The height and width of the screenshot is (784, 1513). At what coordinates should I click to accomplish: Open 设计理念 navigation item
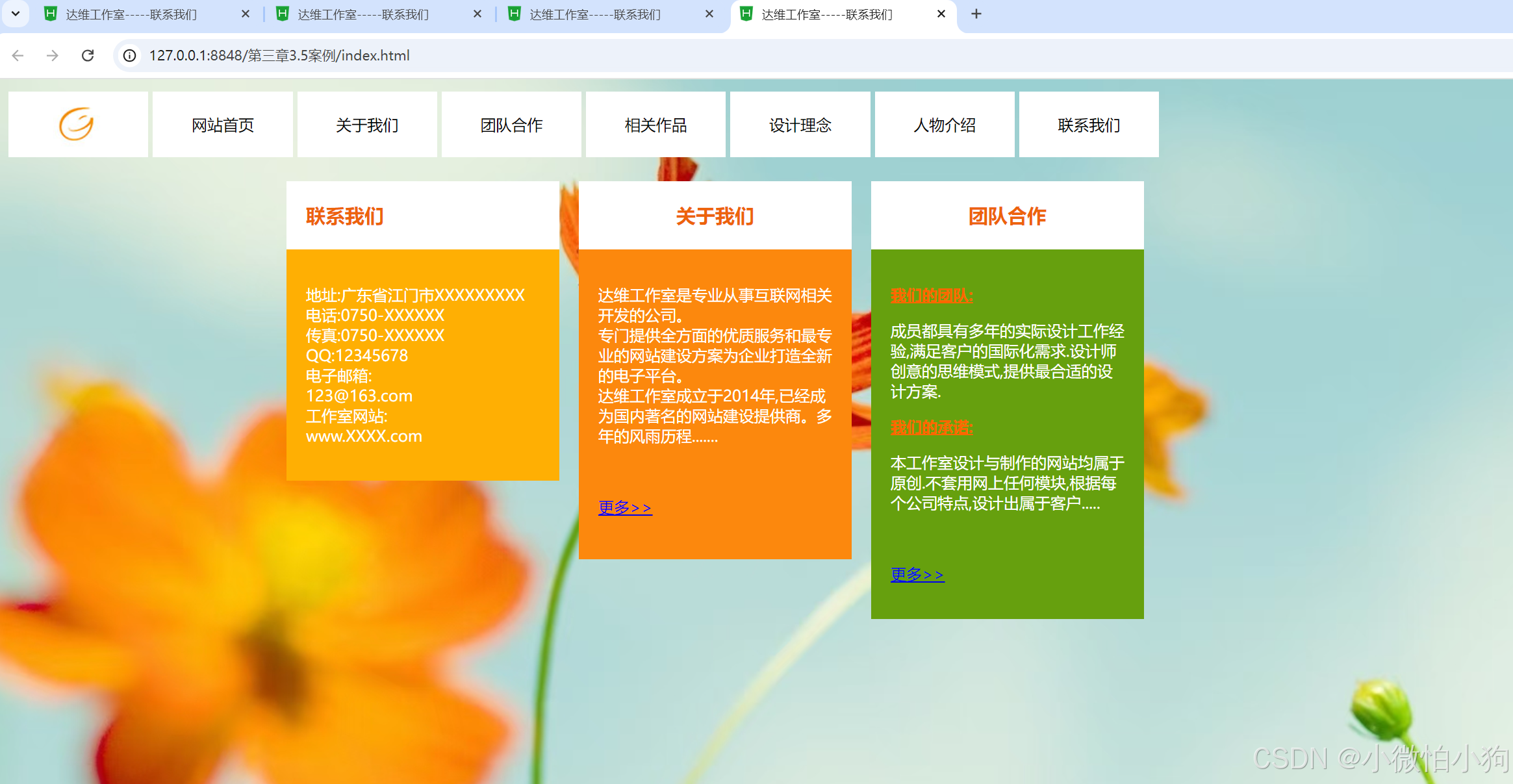[800, 125]
